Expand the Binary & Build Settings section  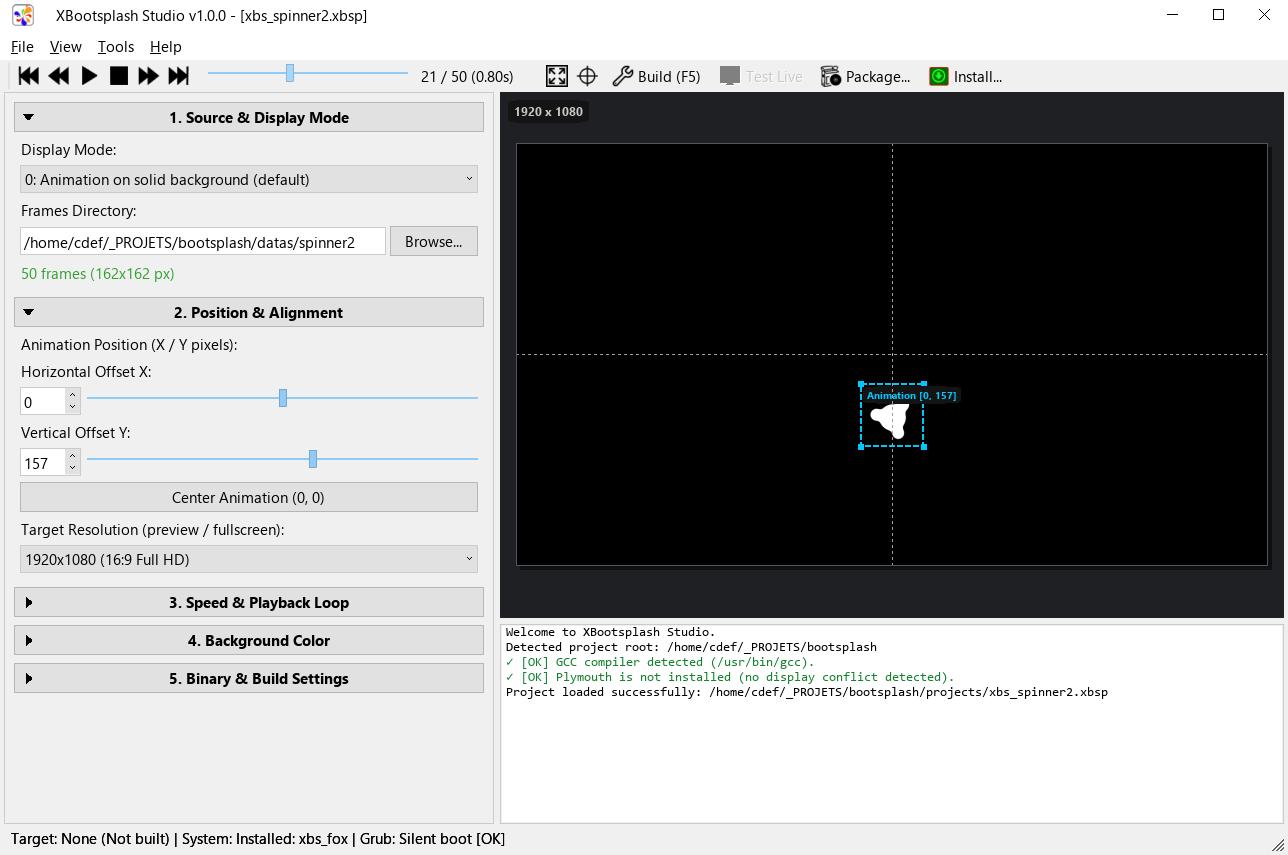tap(249, 678)
